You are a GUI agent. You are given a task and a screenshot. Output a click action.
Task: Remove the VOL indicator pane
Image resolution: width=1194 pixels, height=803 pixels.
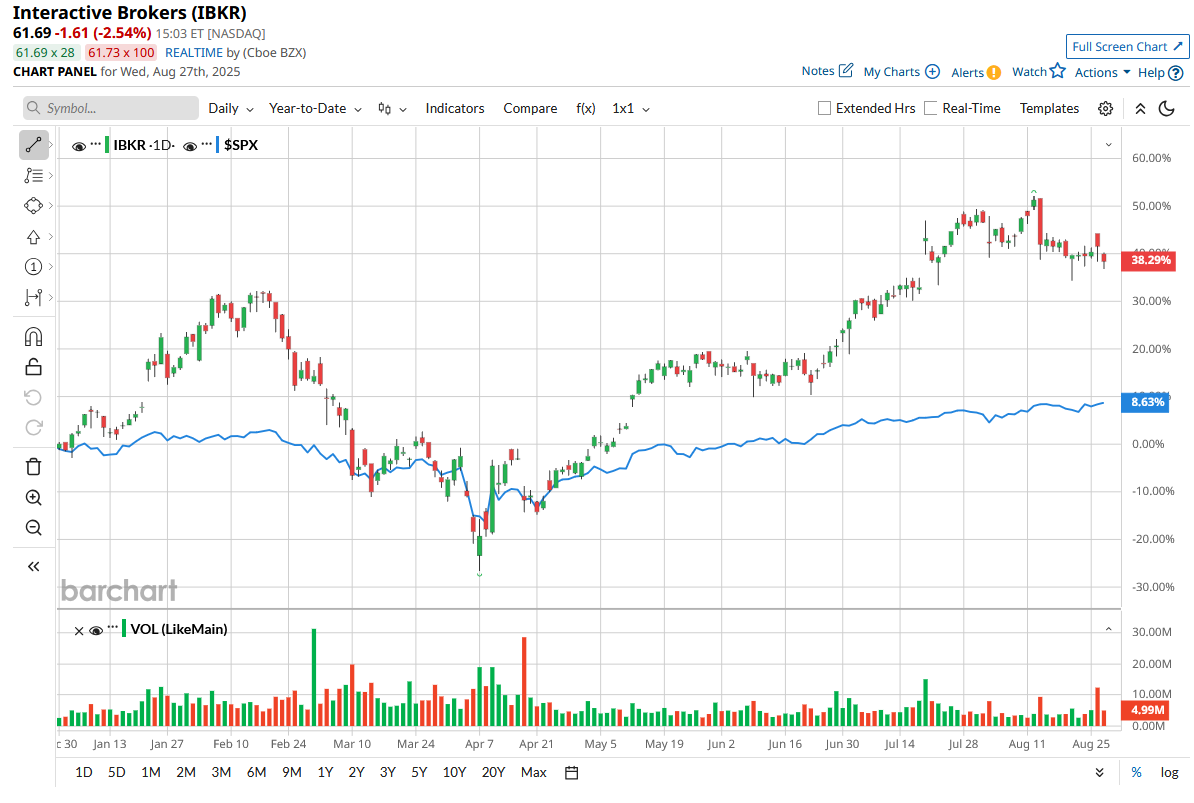pyautogui.click(x=78, y=631)
